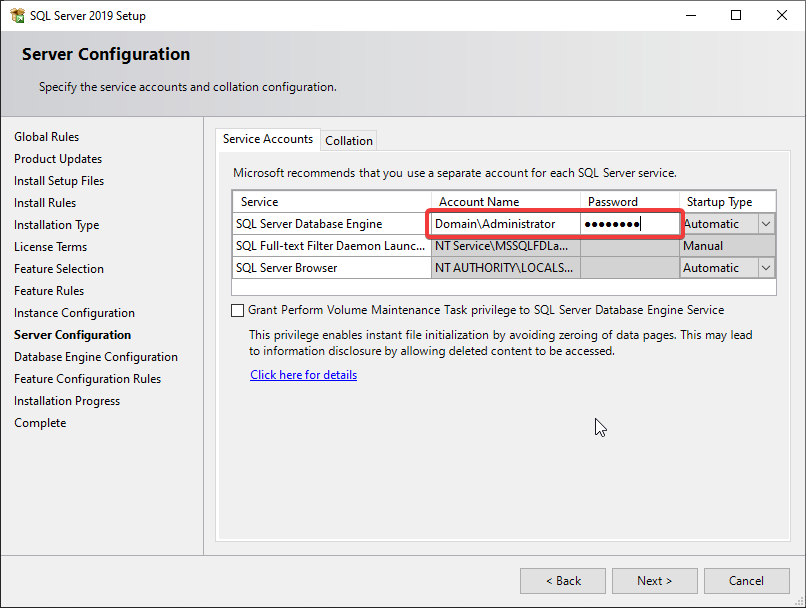Click Complete step in sidebar

pos(40,423)
